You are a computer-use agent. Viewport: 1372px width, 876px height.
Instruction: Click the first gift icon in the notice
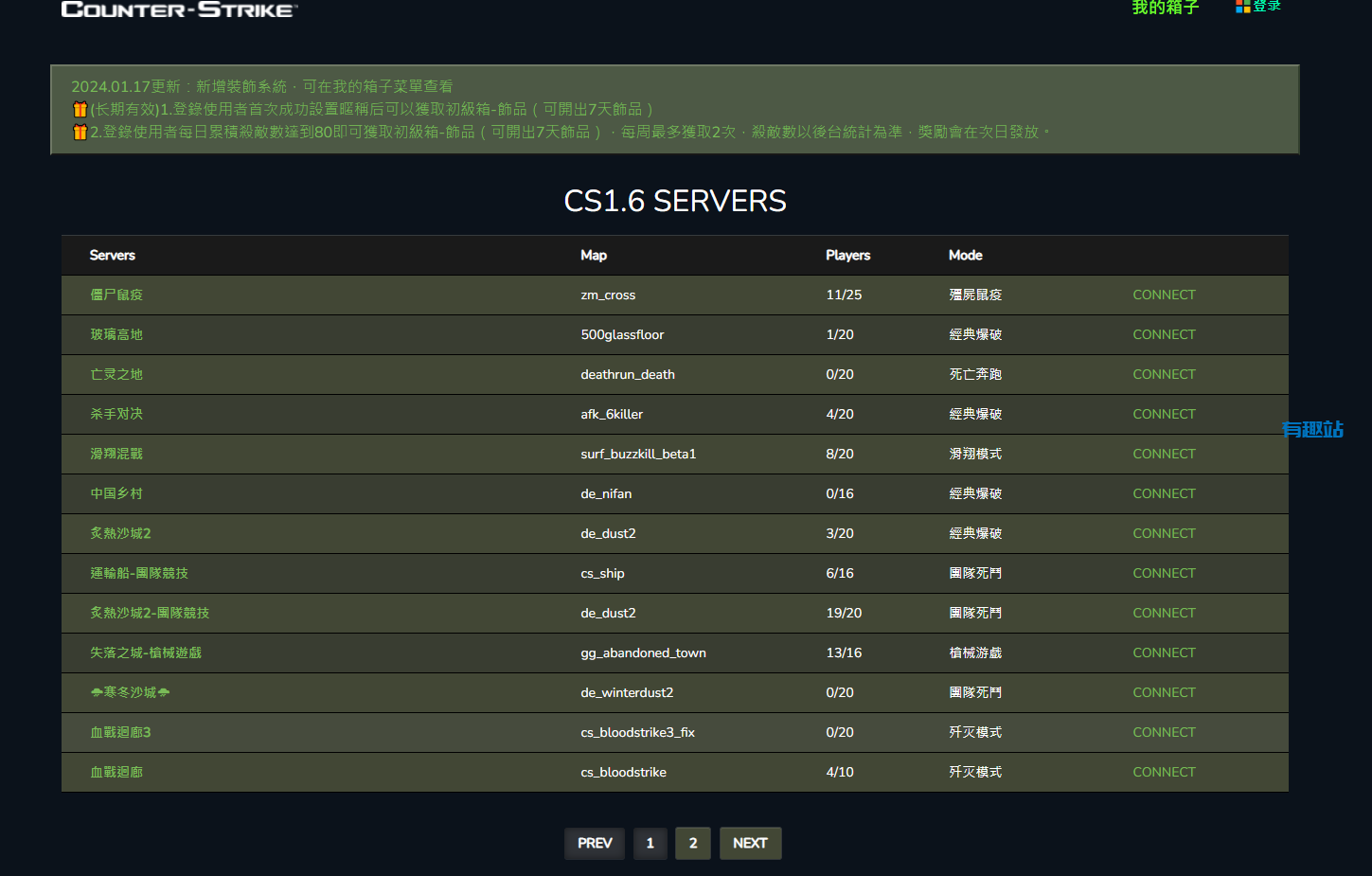(80, 109)
